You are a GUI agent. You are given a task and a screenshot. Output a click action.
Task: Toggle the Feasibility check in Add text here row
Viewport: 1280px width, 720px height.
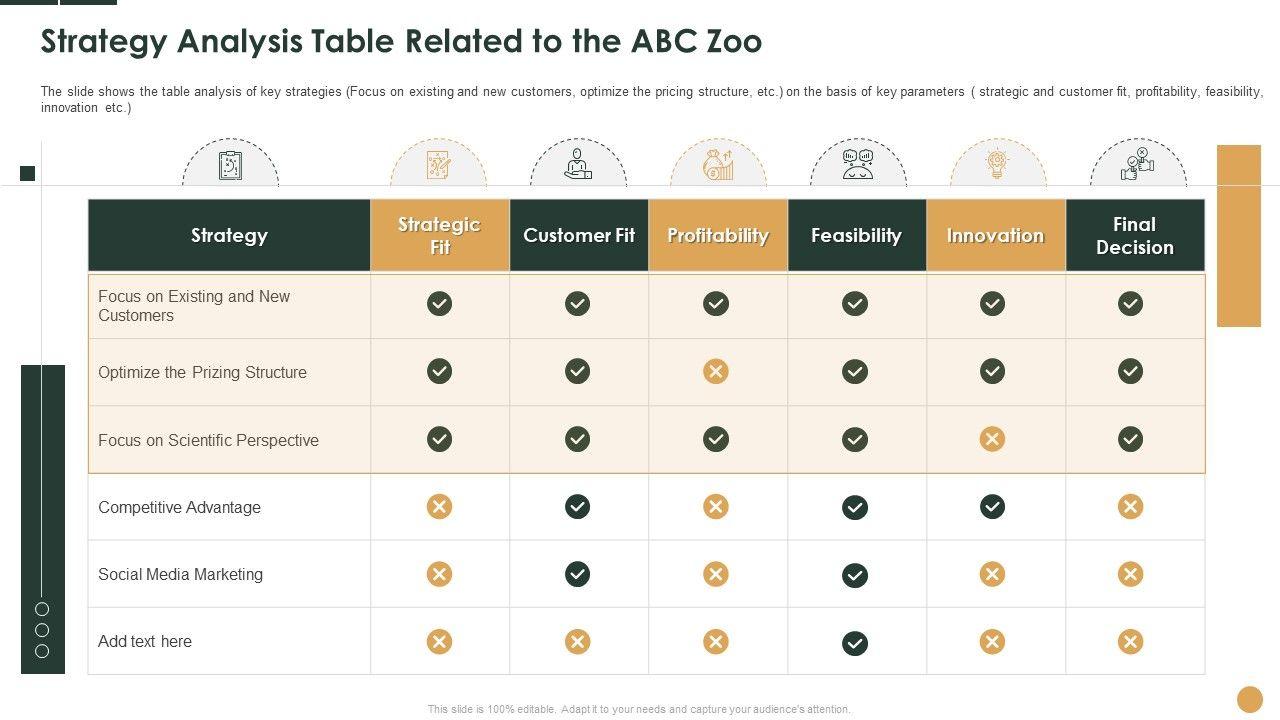[x=855, y=643]
